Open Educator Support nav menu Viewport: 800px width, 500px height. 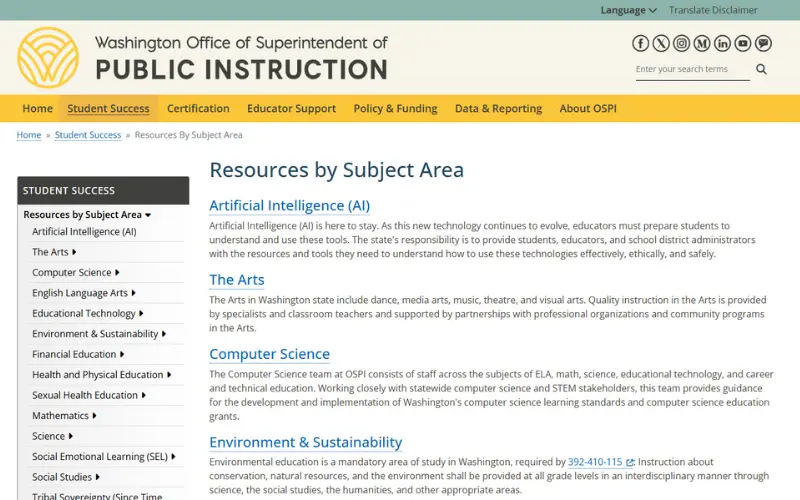291,108
